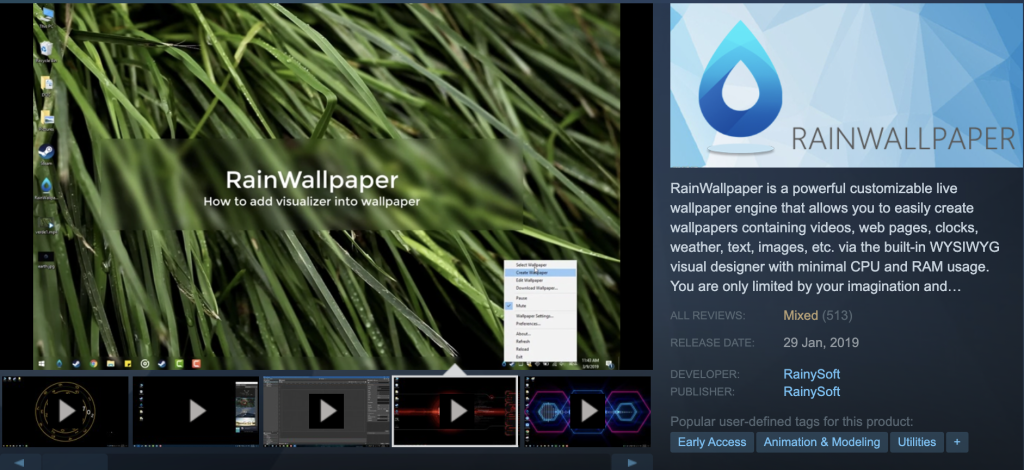Open the mp4 video file icon on the desktop
The height and width of the screenshot is (470, 1024).
click(46, 225)
